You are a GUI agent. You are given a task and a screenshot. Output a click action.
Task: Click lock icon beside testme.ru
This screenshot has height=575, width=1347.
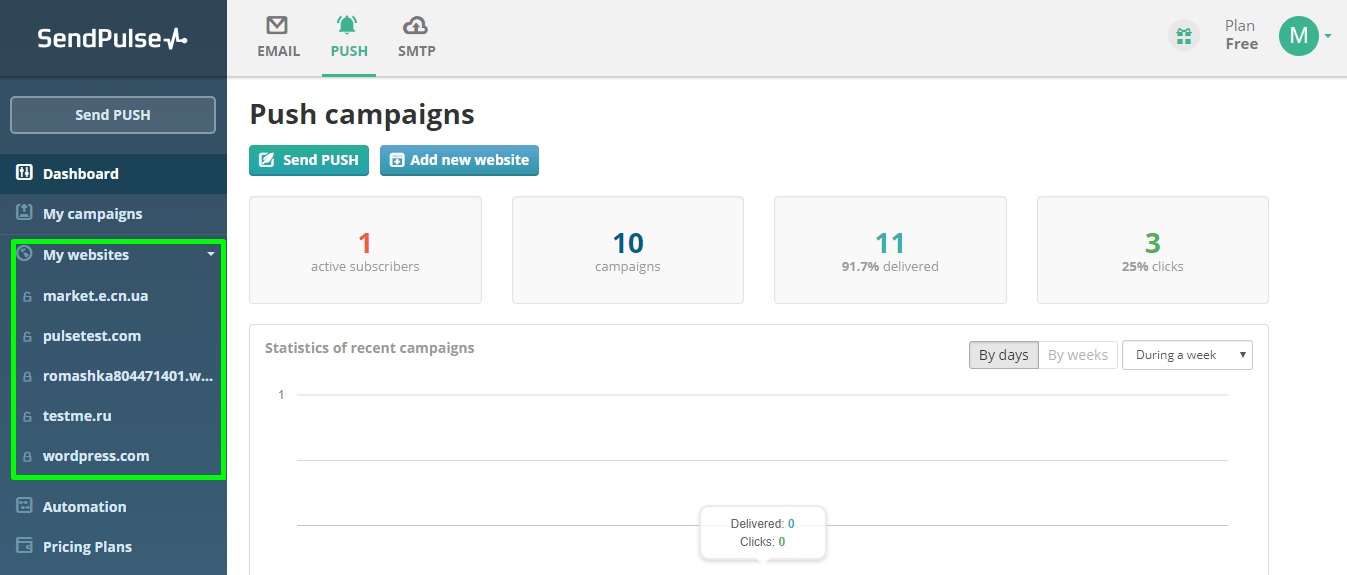coord(27,417)
